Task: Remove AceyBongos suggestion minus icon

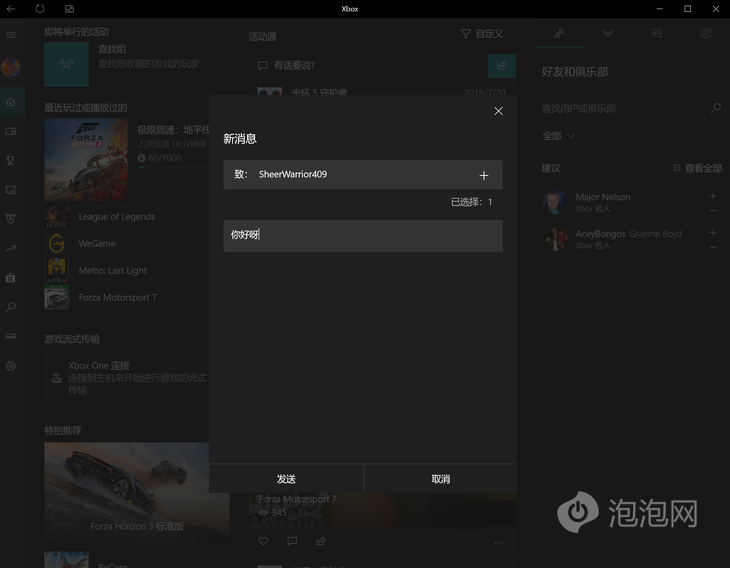Action: [x=713, y=247]
